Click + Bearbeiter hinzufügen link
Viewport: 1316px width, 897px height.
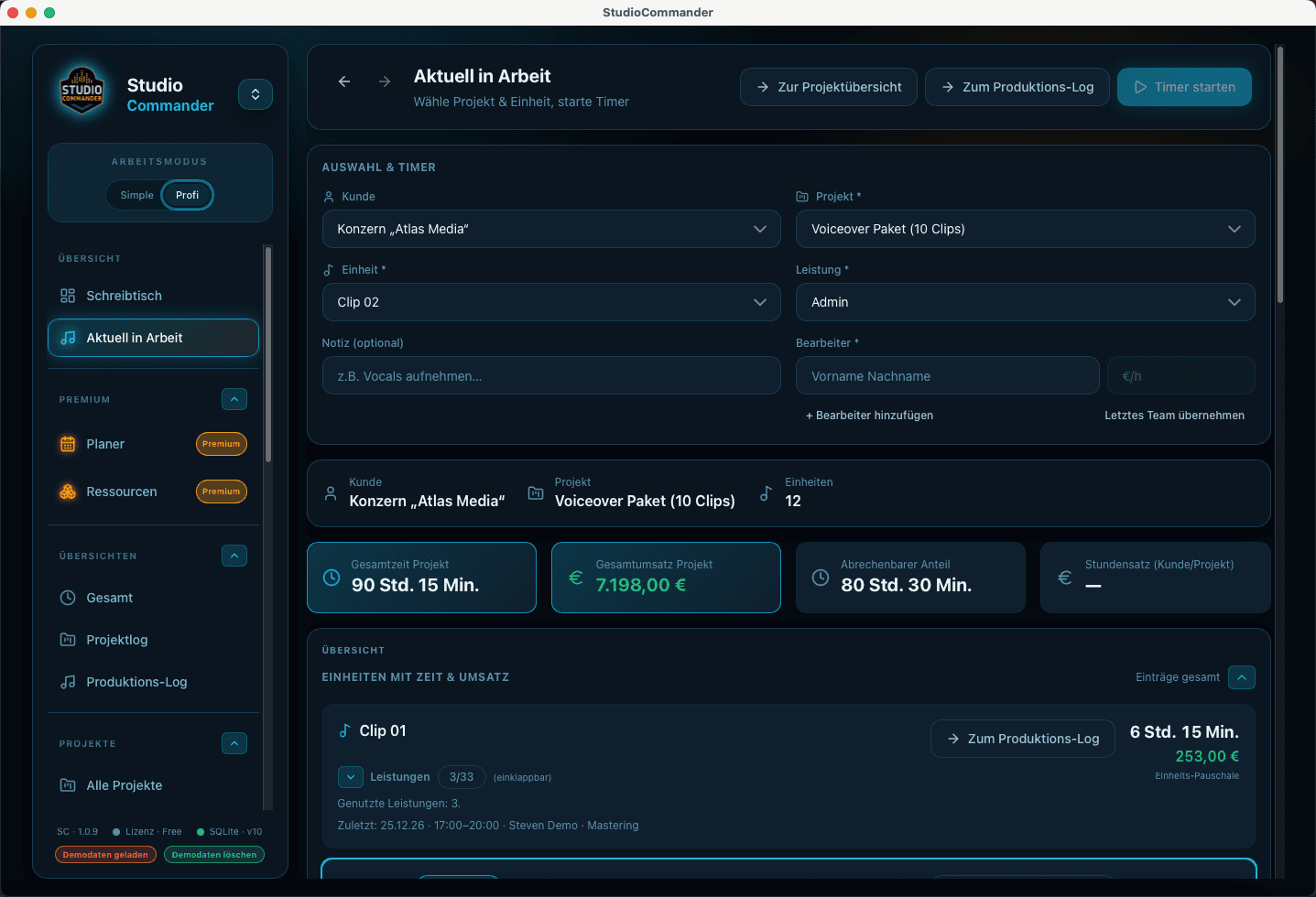869,415
